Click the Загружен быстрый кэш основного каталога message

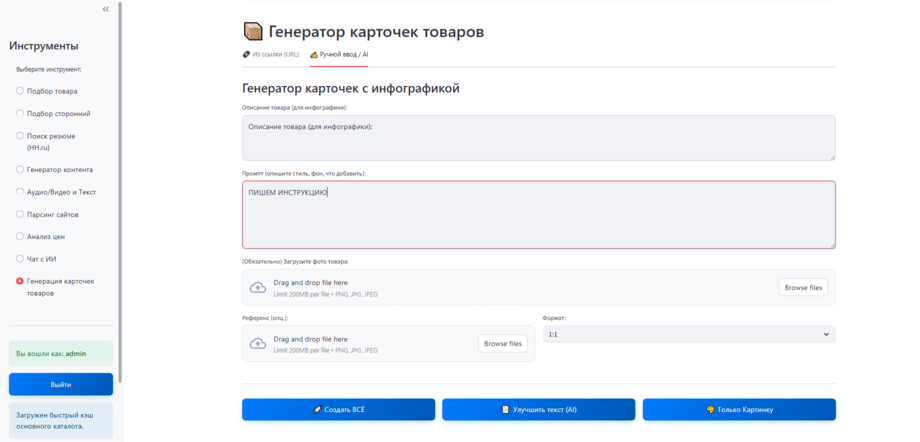click(61, 420)
